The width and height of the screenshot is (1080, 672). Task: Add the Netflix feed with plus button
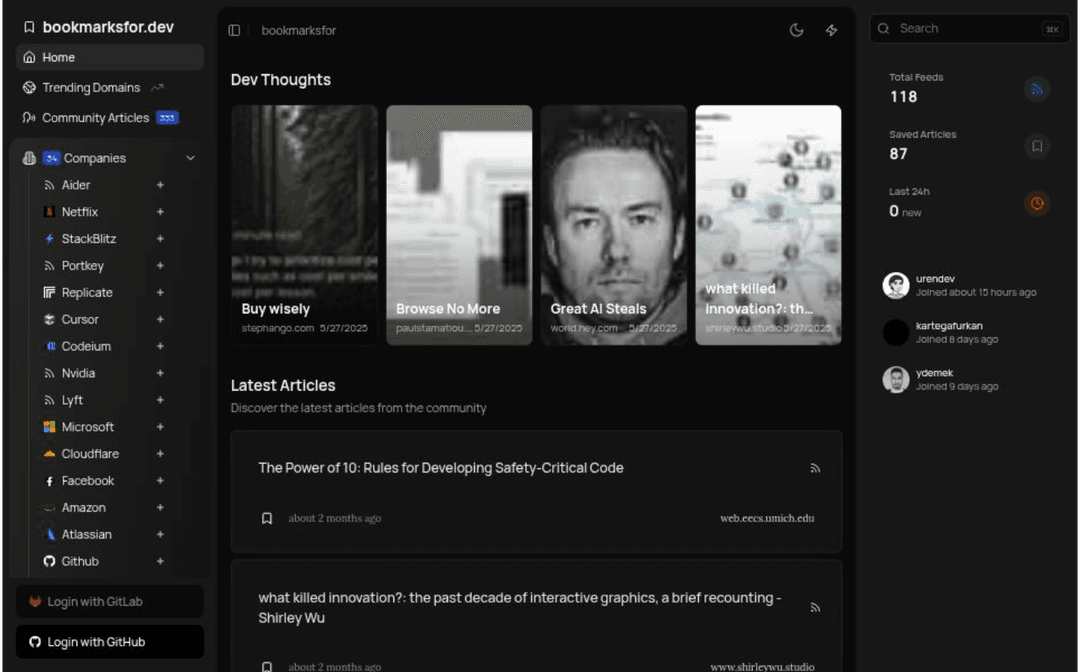click(160, 212)
